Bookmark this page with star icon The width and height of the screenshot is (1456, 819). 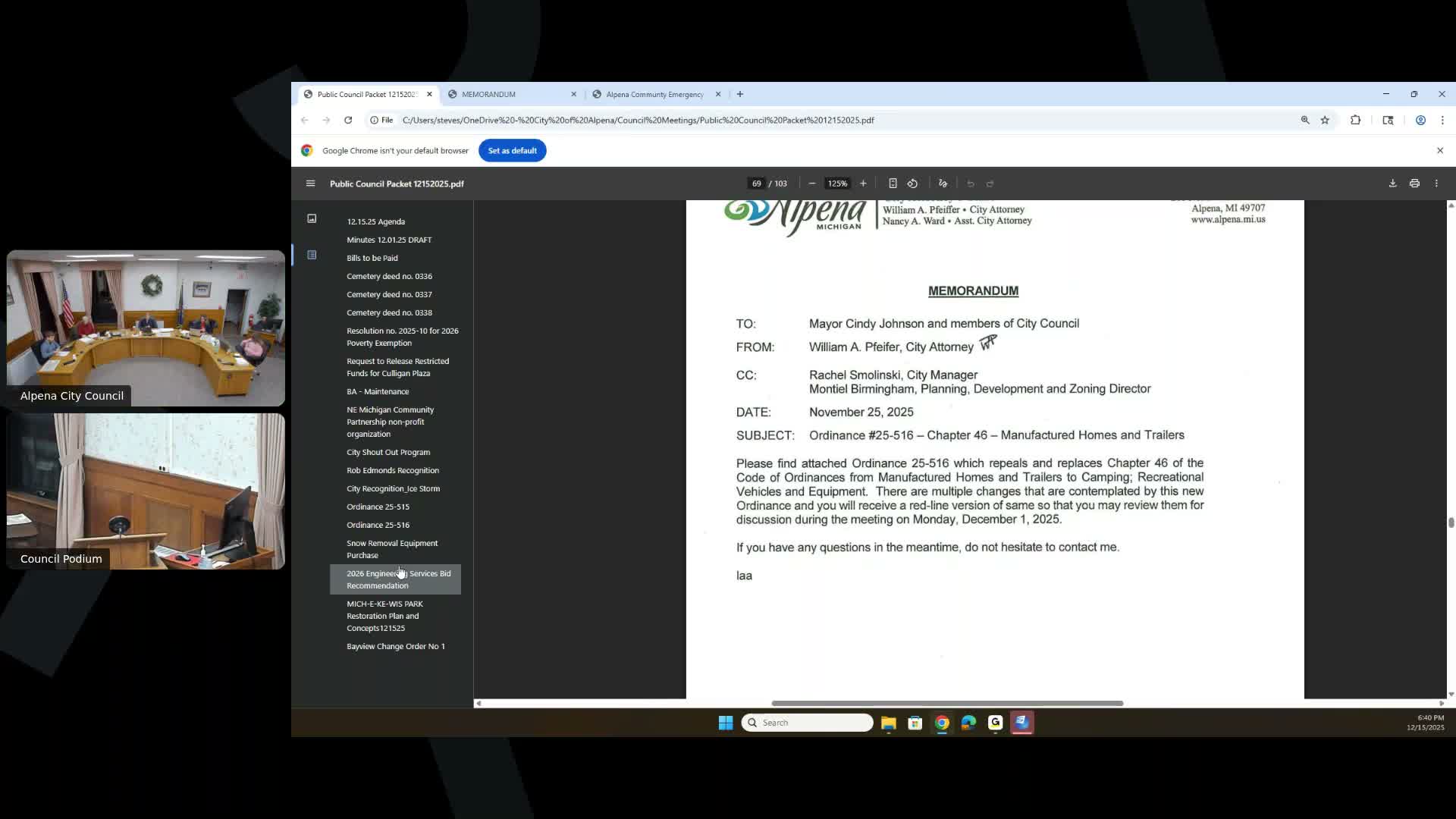(x=1325, y=120)
